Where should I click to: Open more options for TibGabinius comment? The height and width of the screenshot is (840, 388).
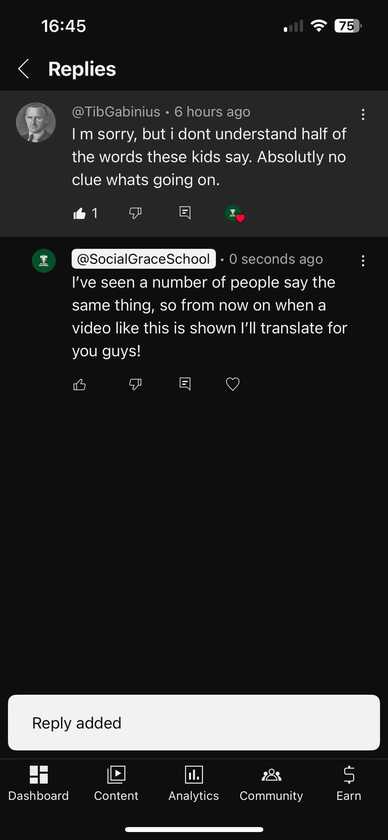(363, 114)
